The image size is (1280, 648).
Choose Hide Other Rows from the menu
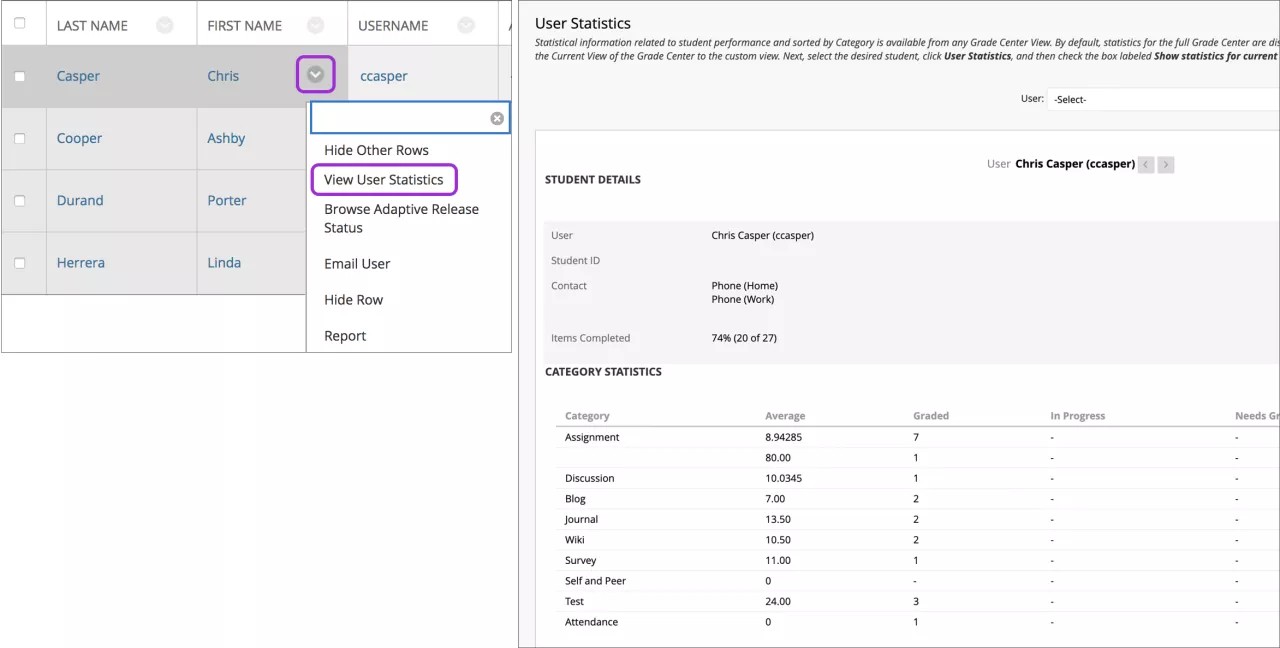[x=376, y=150]
